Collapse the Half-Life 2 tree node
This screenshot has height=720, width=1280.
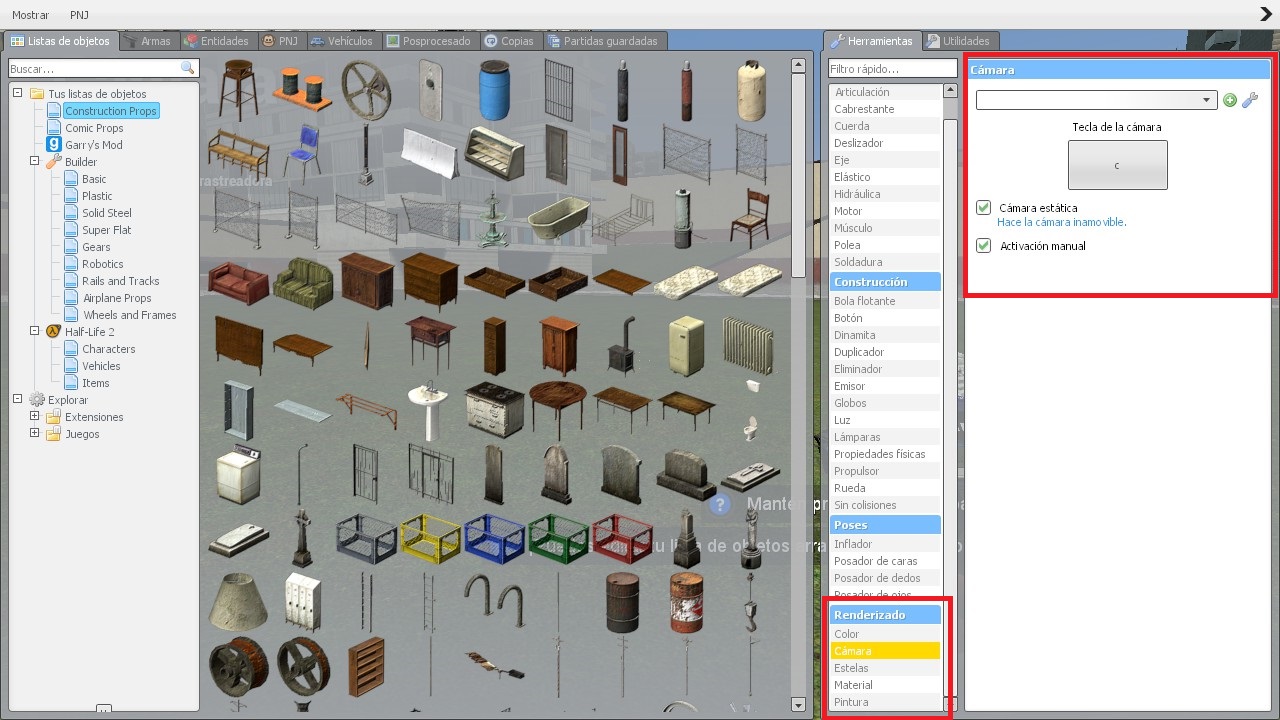click(35, 331)
